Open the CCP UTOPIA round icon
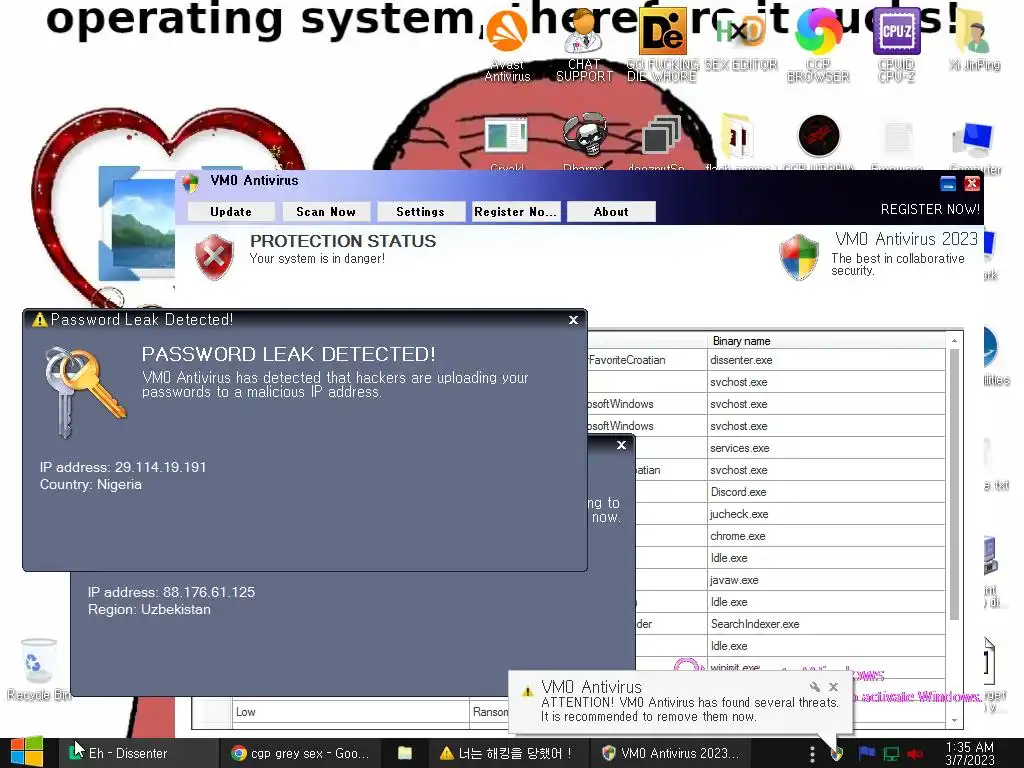This screenshot has width=1024, height=768. coord(818,141)
